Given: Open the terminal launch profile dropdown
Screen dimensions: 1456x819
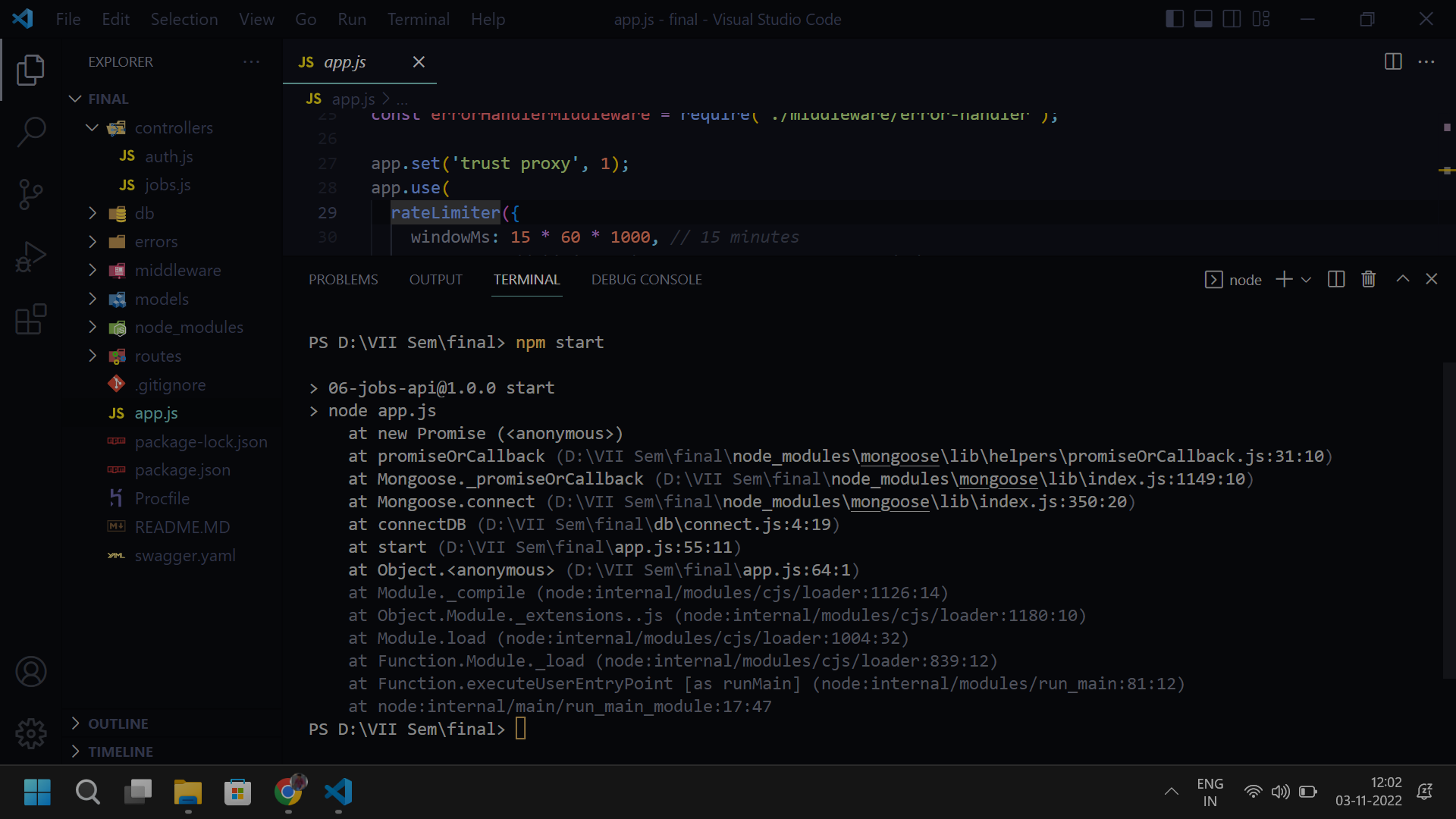Looking at the screenshot, I should [1306, 280].
